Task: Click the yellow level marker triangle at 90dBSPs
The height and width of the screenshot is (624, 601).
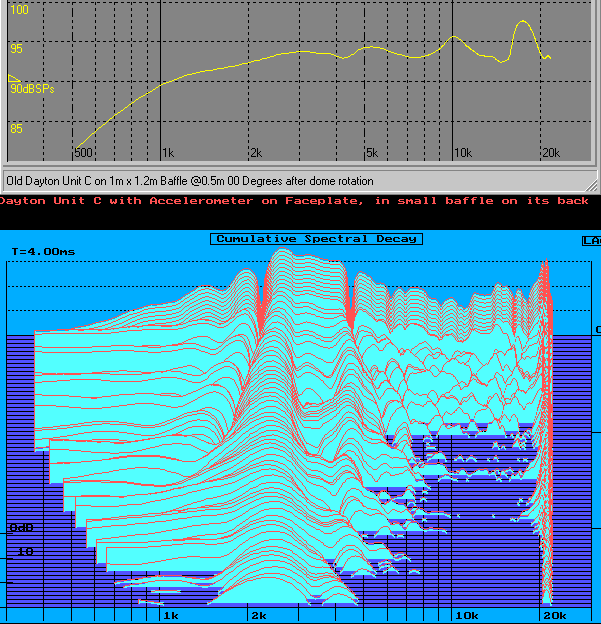Action: click(13, 78)
